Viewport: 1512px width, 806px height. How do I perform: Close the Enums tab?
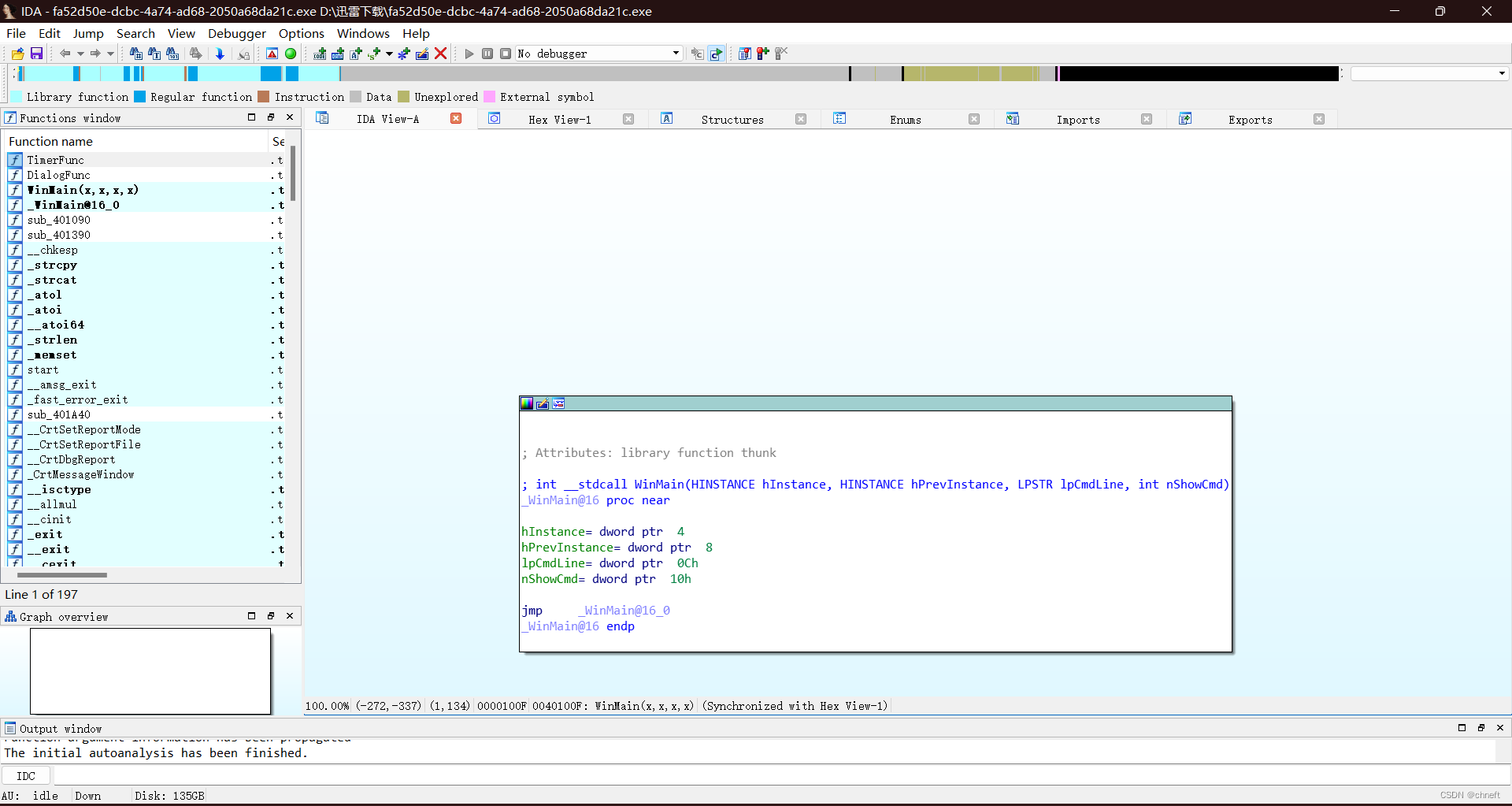(x=974, y=119)
